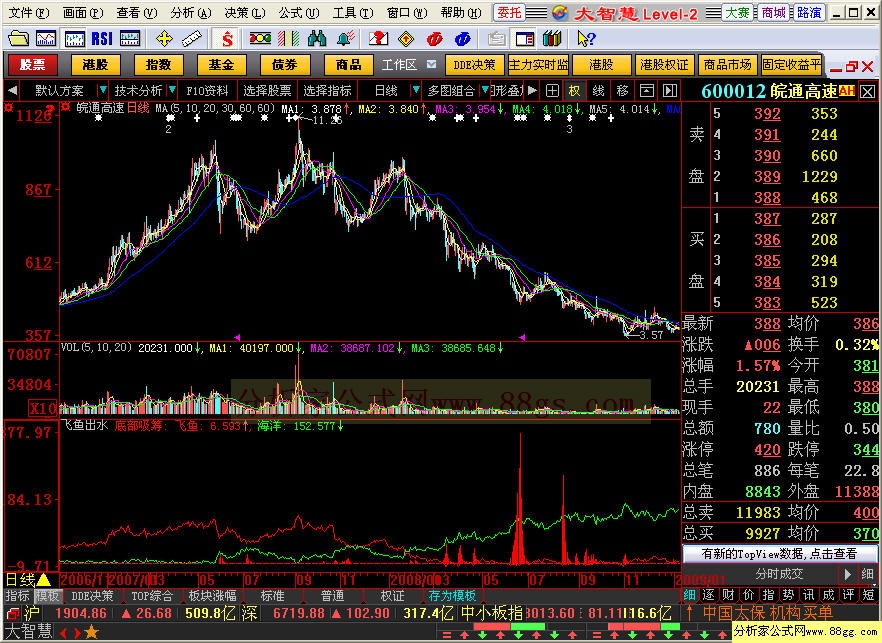Viewport: 882px width, 643px height.
Task: Toggle the 权 adjustment button
Action: coord(574,91)
